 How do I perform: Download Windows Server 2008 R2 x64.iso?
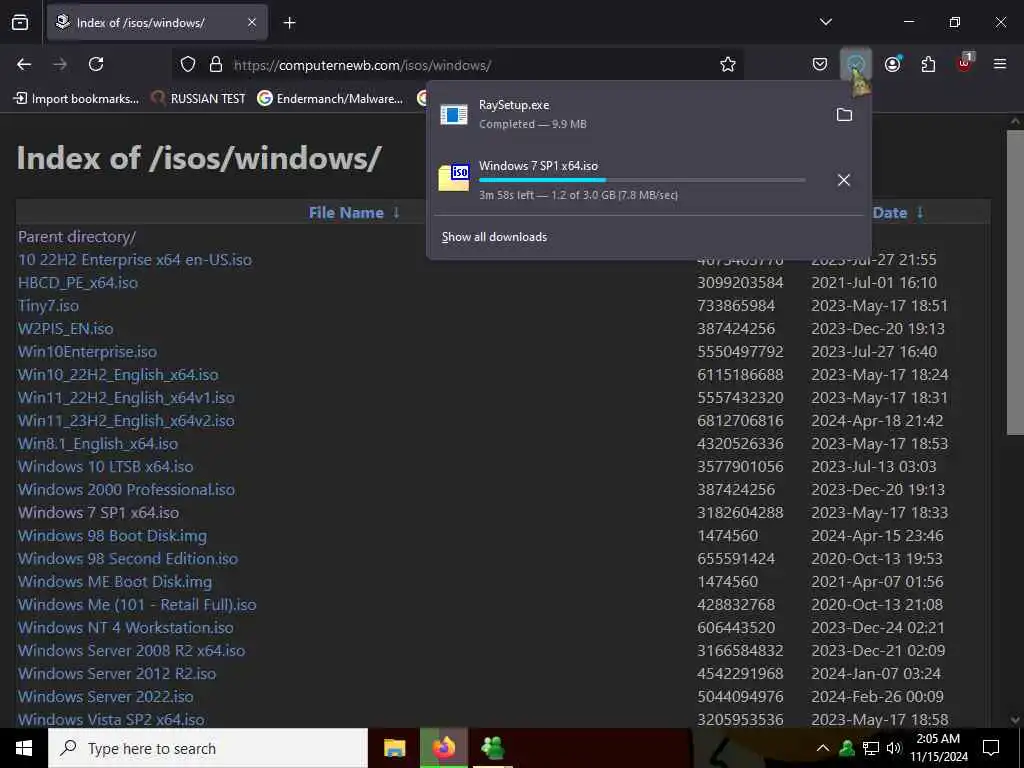[x=131, y=650]
